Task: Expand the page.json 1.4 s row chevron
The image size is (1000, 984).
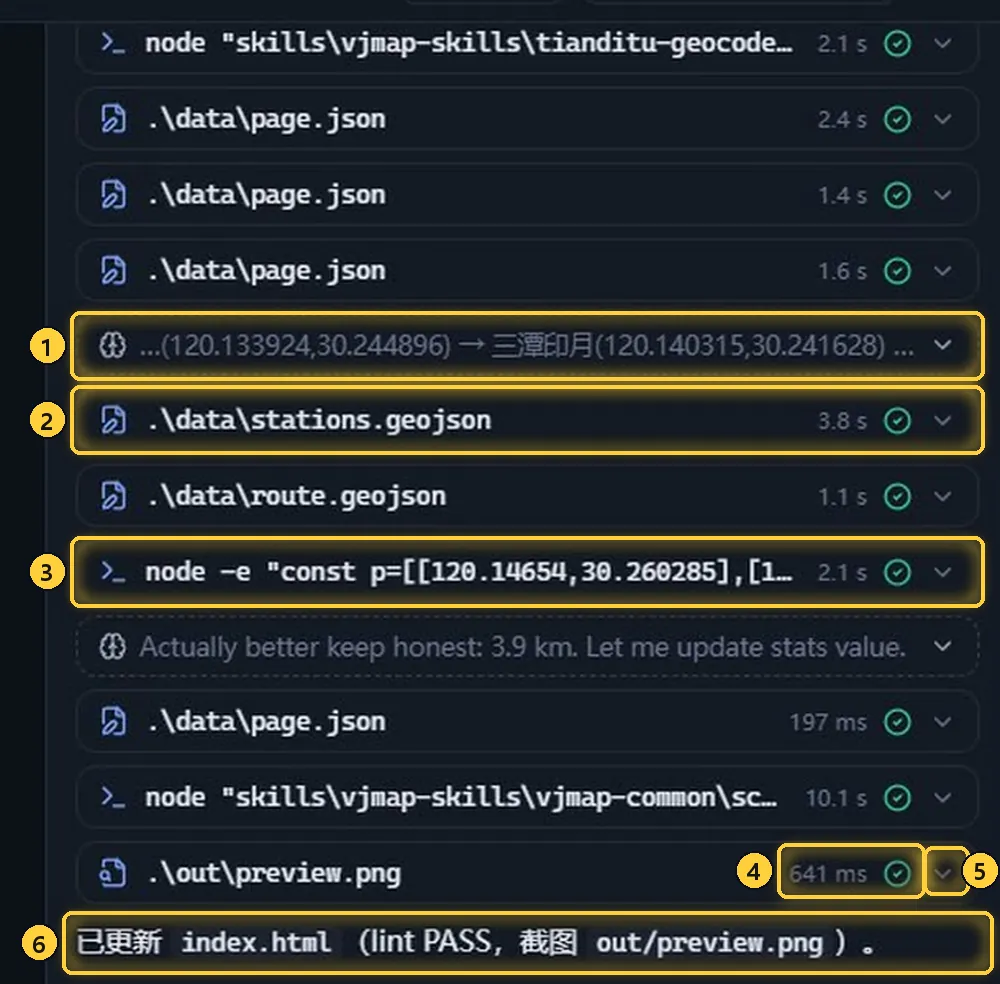Action: point(943,195)
